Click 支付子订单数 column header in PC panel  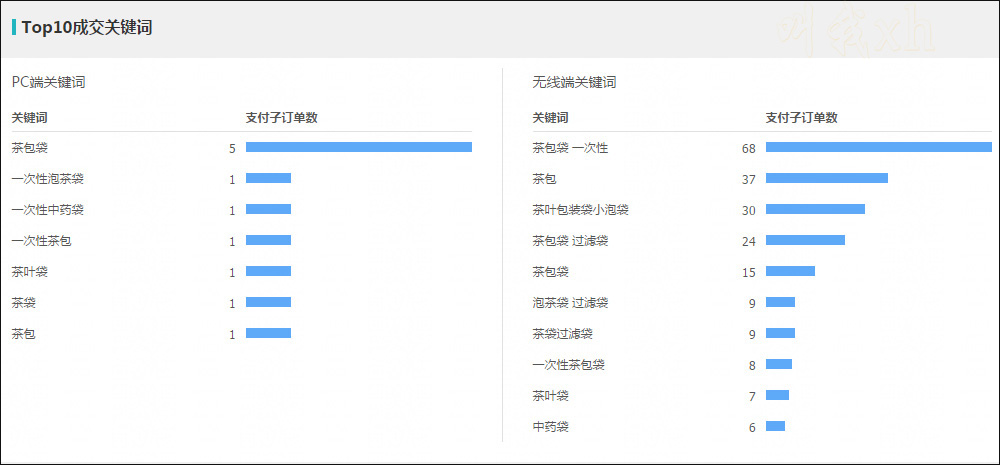(281, 117)
